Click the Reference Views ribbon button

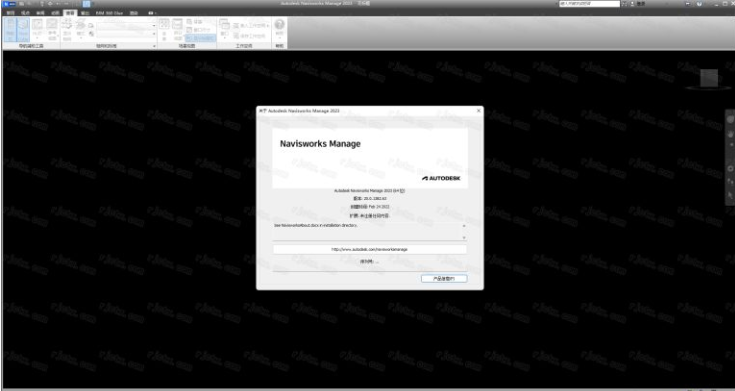(52, 29)
